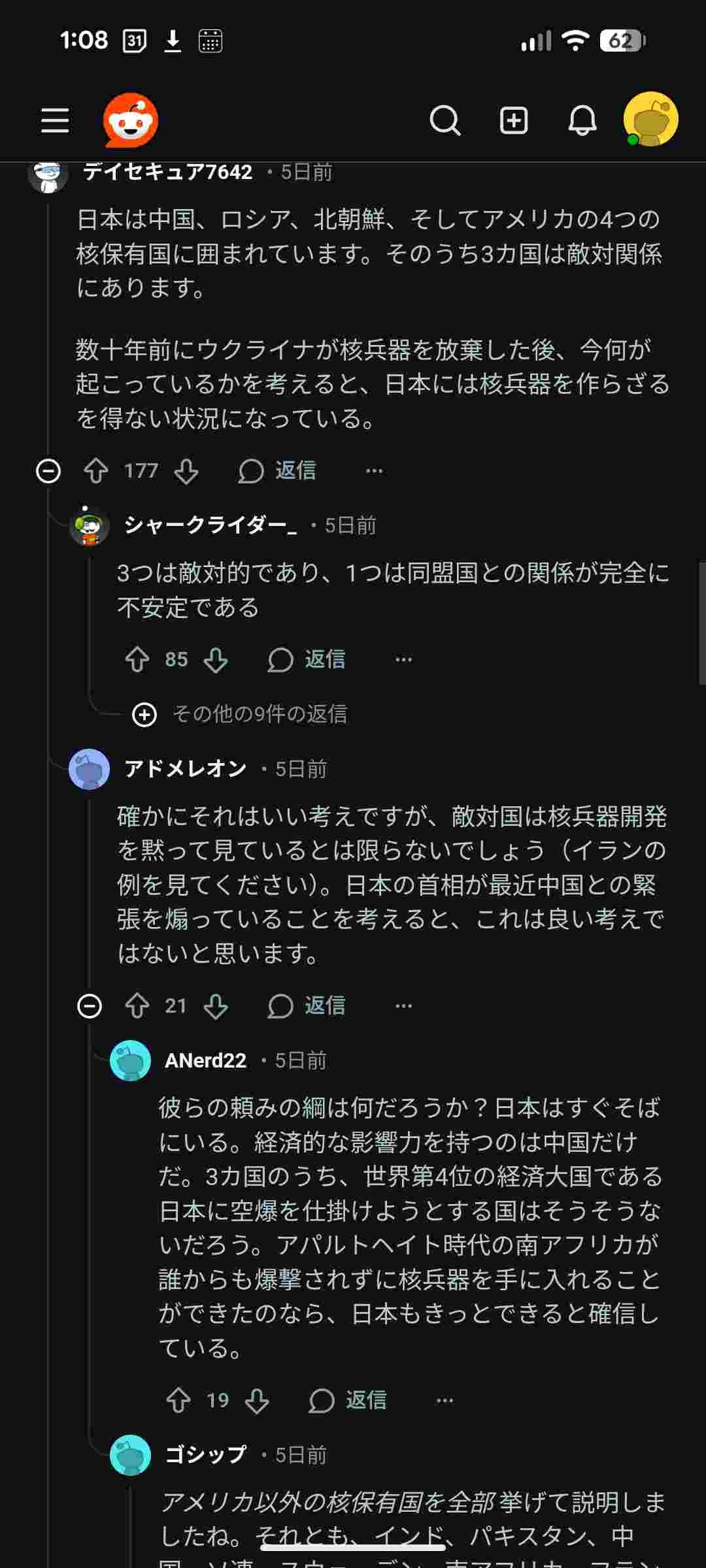
Task: Reply to シャークライダー's comment
Action: [307, 659]
